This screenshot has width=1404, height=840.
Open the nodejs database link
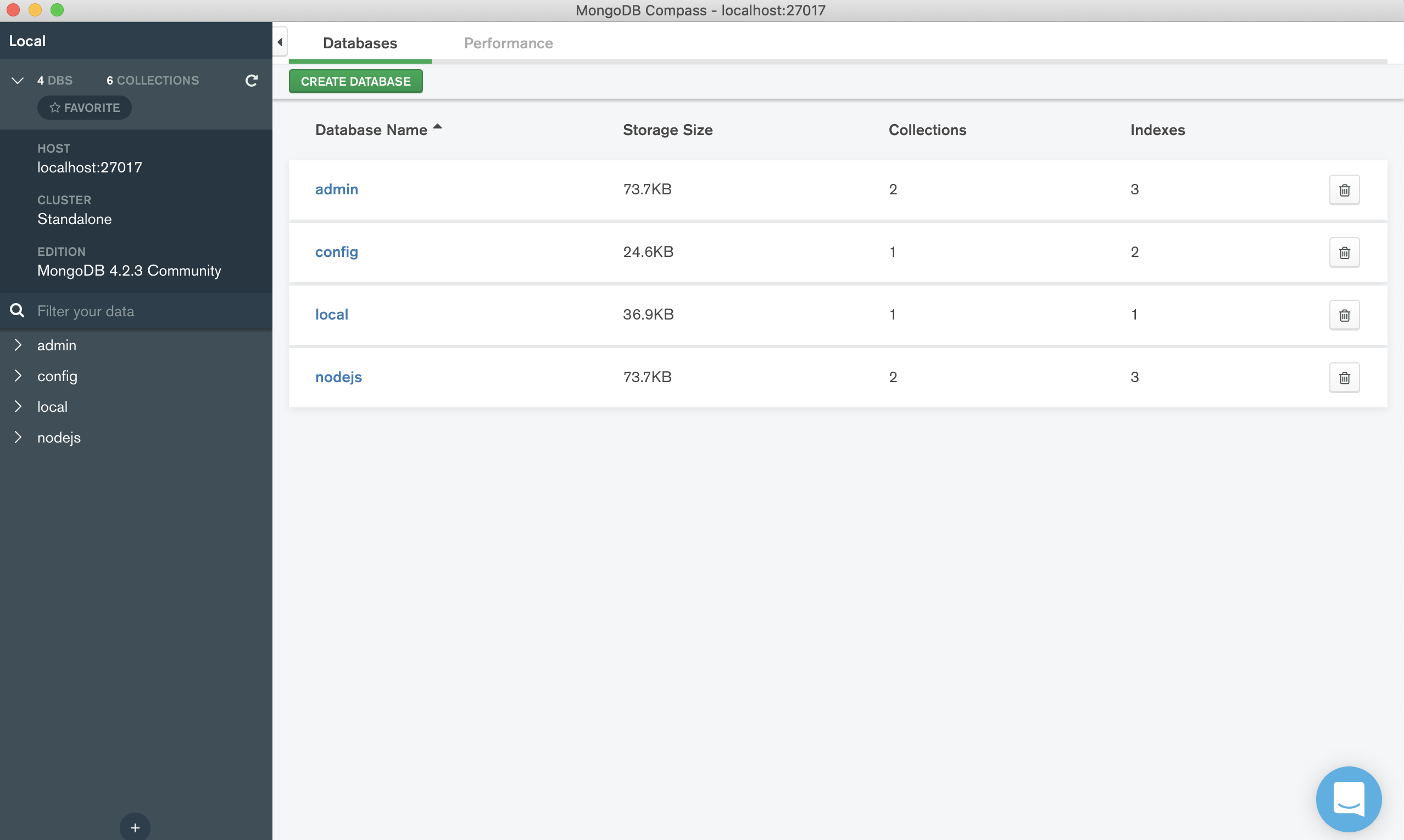(x=338, y=377)
